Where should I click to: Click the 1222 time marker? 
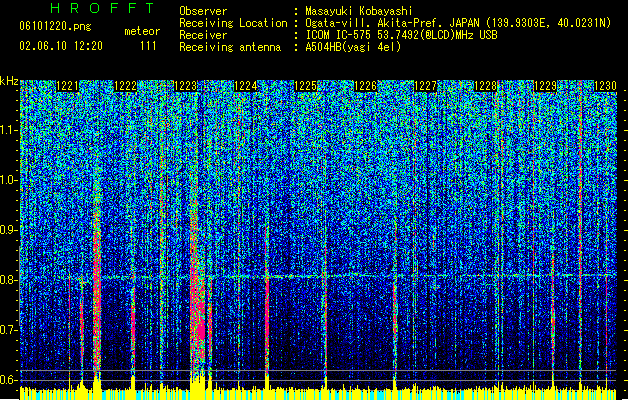[x=126, y=86]
